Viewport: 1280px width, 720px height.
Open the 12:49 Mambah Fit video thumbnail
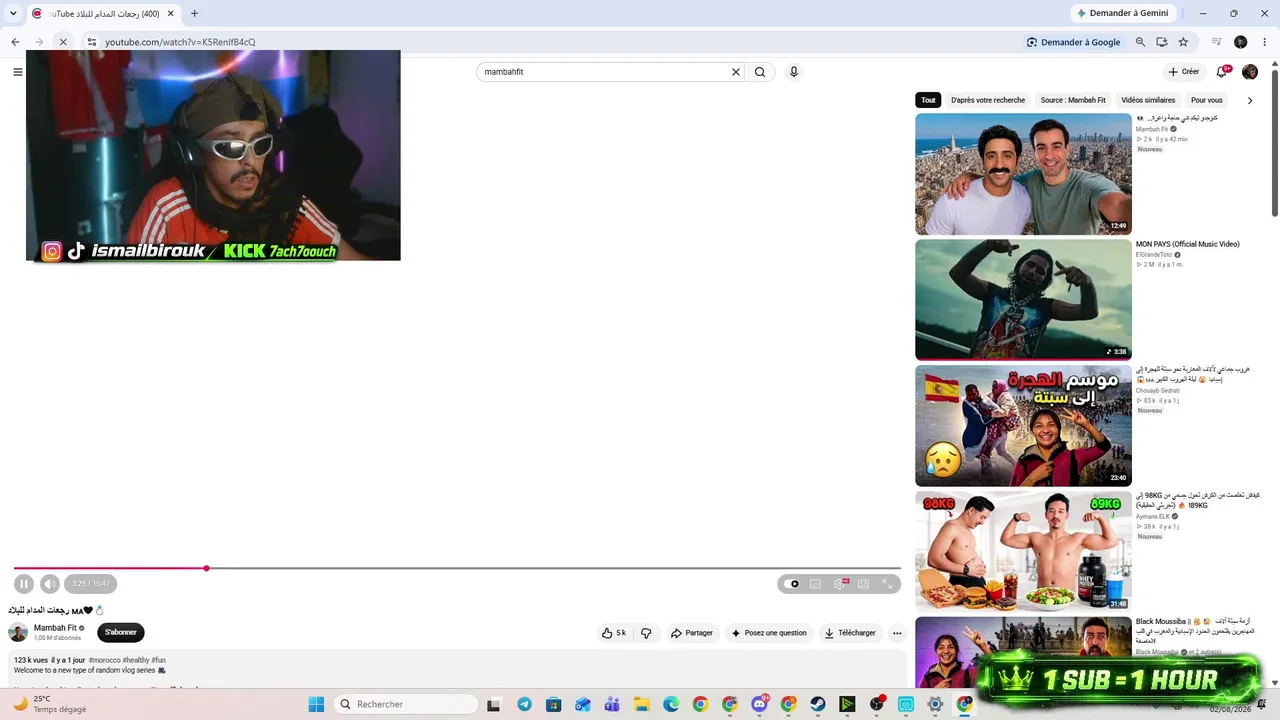[1023, 174]
